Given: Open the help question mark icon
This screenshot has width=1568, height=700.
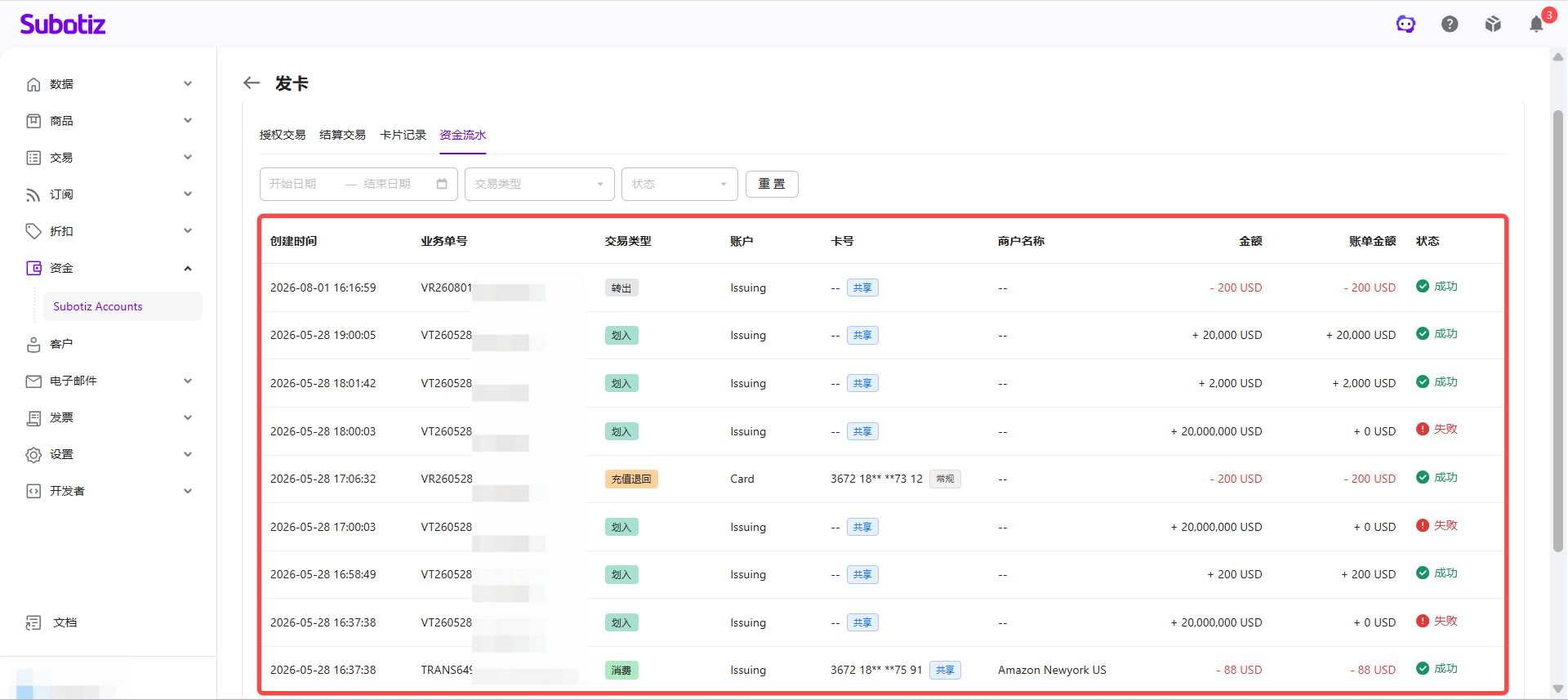Looking at the screenshot, I should [x=1450, y=25].
